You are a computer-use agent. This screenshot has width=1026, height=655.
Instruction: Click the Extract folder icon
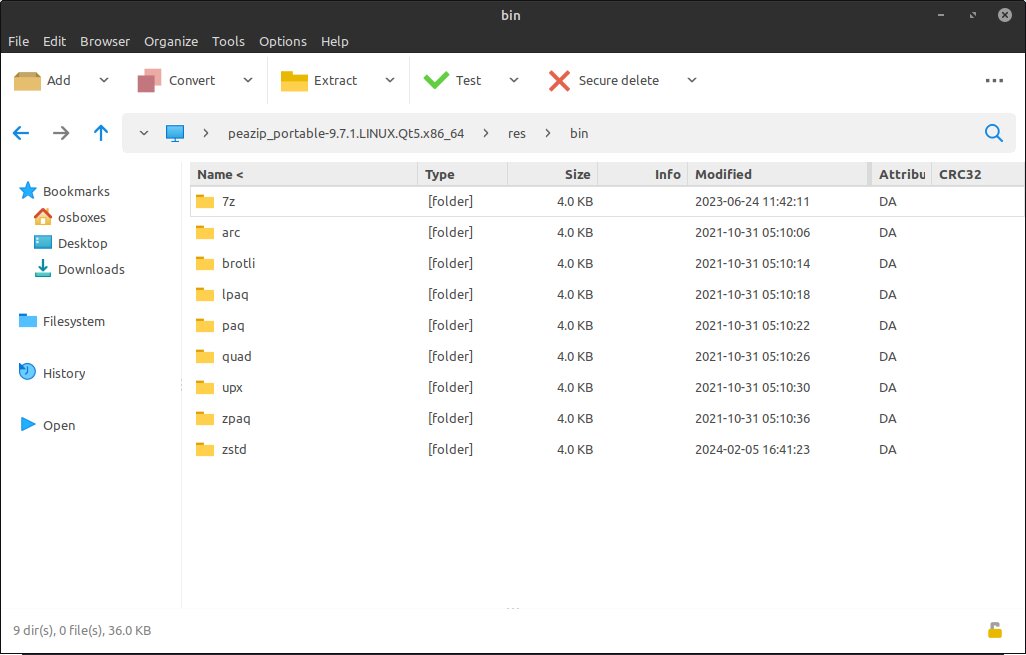pos(294,80)
